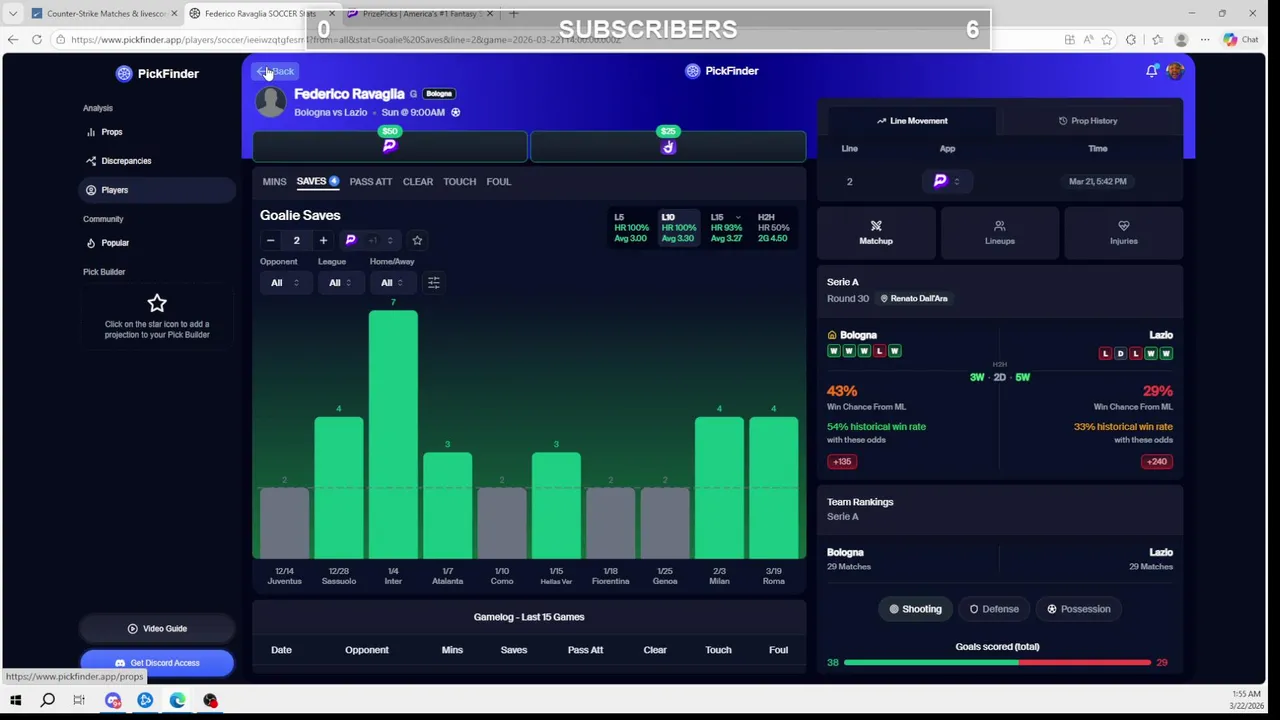Image resolution: width=1280 pixels, height=720 pixels.
Task: Open the PrizePicks line selector dropdown
Action: tap(370, 240)
